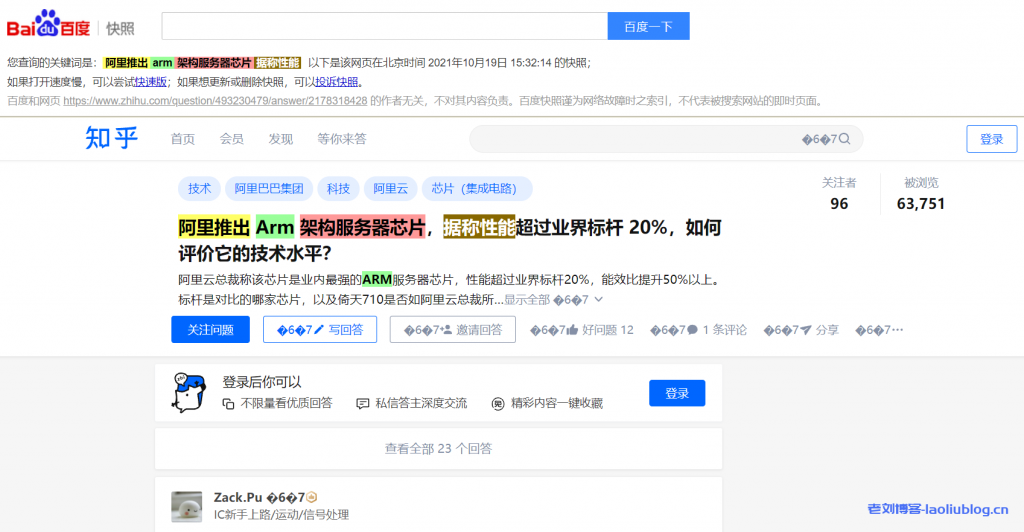Open the 等你来答 nav item
1024x532 pixels.
click(x=342, y=139)
